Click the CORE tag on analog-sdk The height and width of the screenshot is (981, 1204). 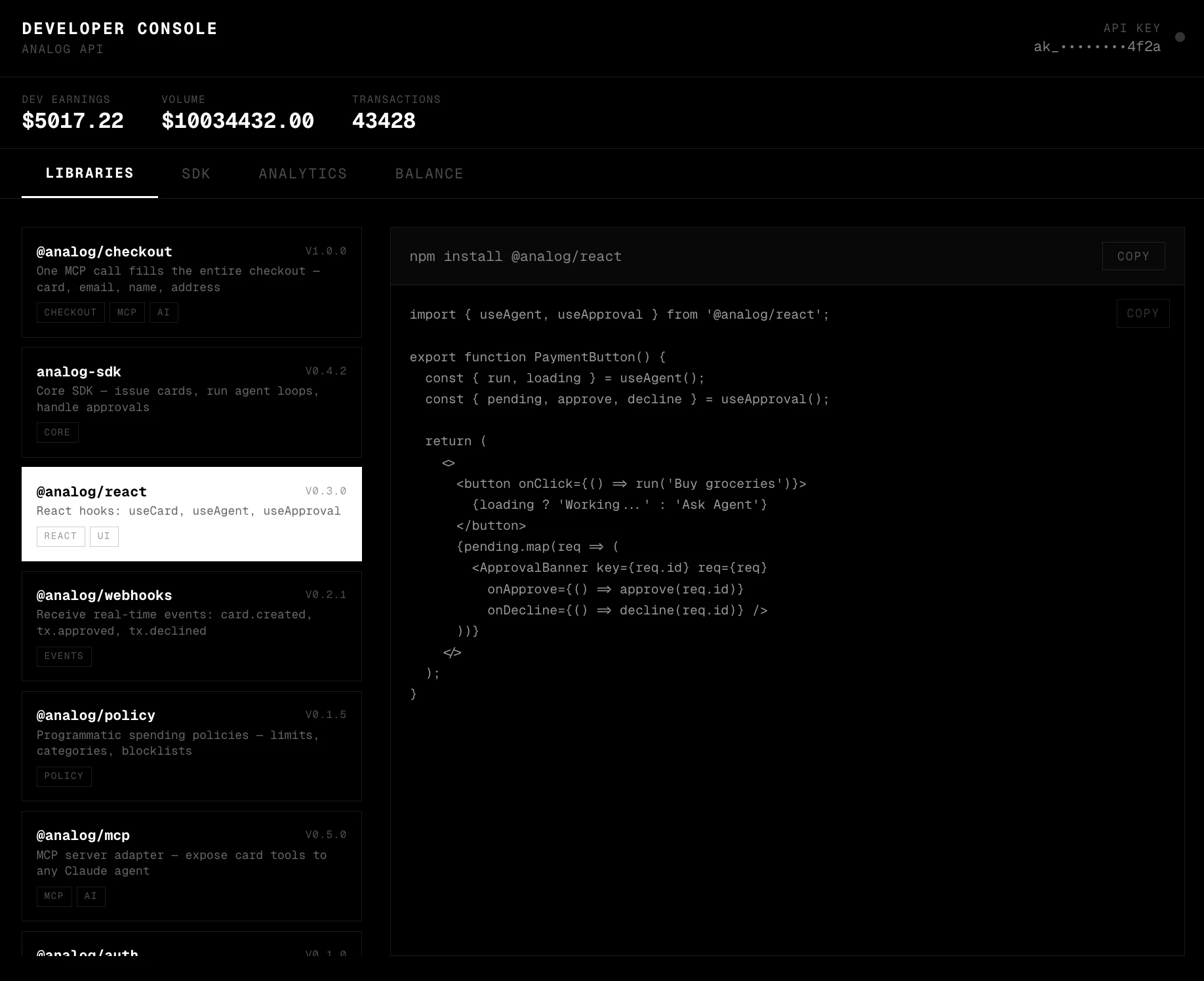pos(57,433)
